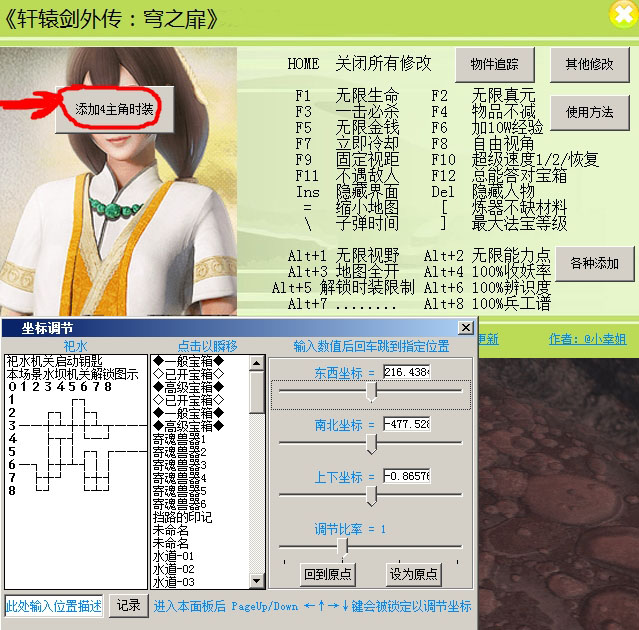Open the 各种添加 menu
This screenshot has height=630, width=639.
(x=595, y=264)
